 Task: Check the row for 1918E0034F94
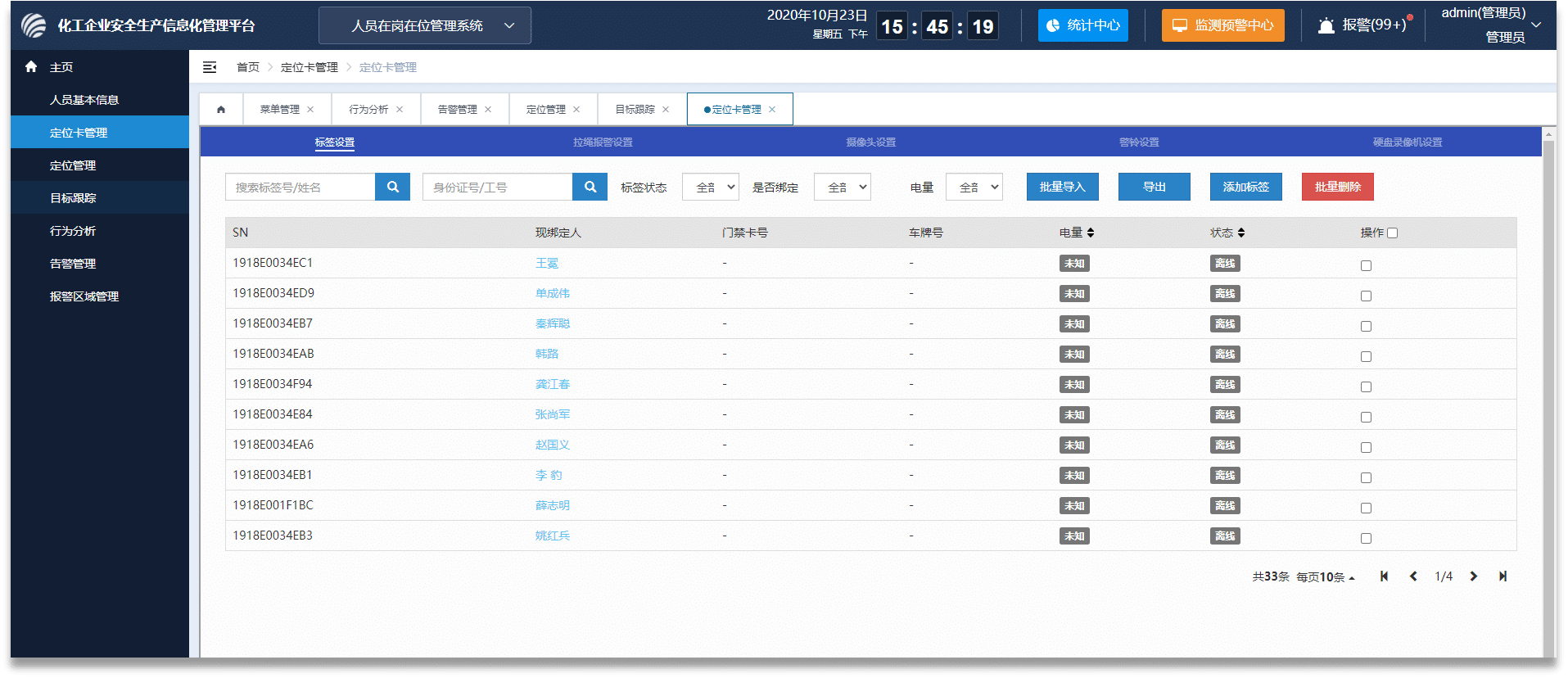click(1366, 386)
